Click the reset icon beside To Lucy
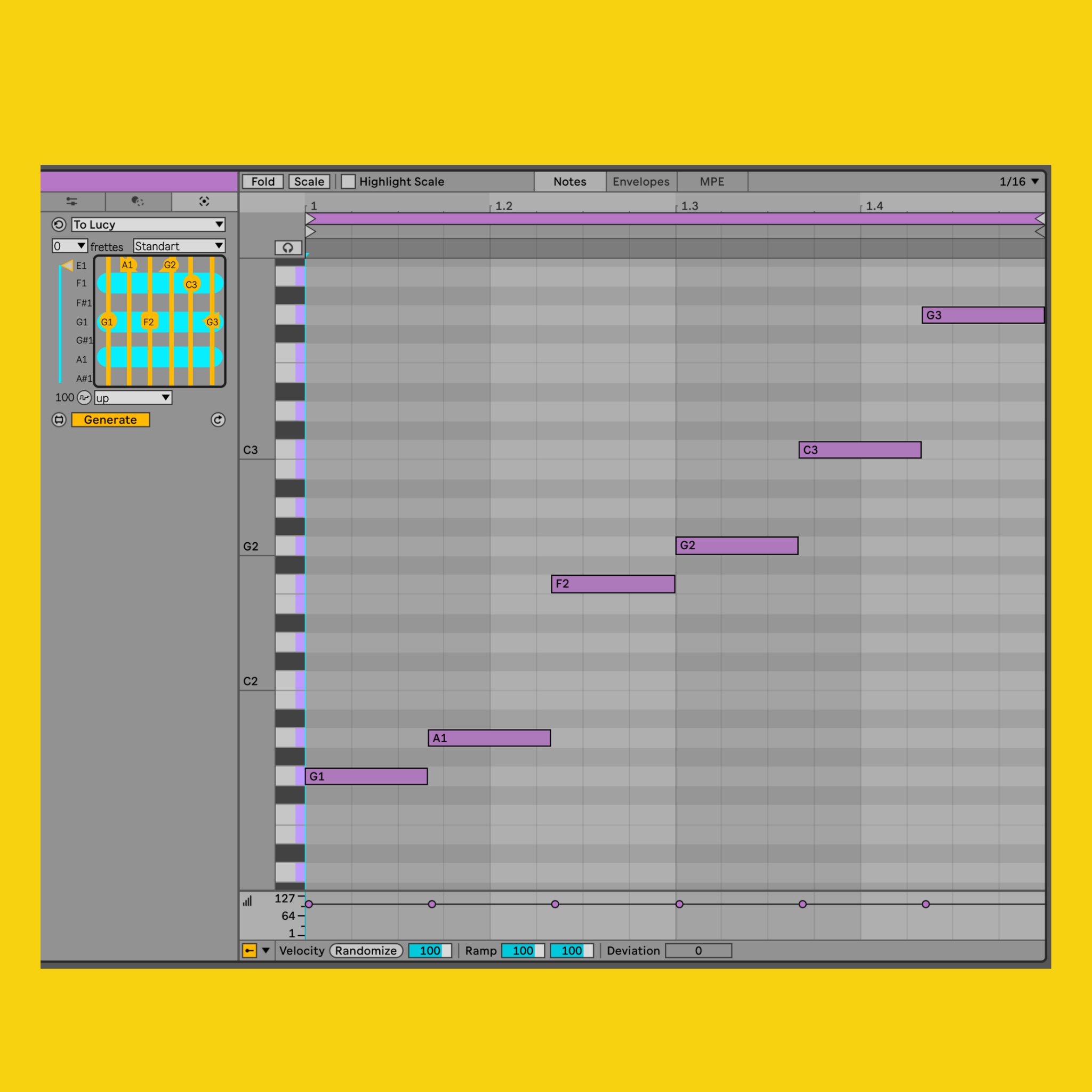The image size is (1092, 1092). pos(59,224)
